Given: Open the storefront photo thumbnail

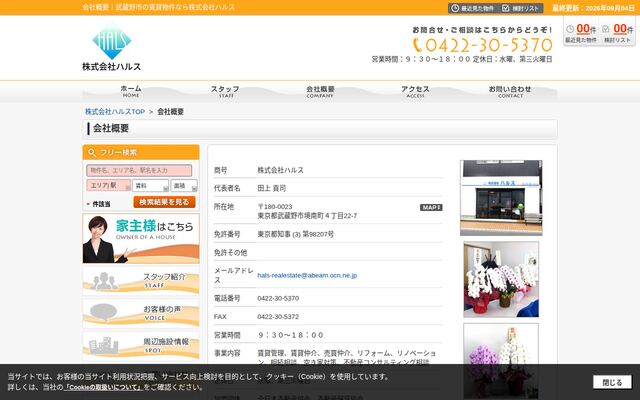Looking at the screenshot, I should (x=501, y=198).
